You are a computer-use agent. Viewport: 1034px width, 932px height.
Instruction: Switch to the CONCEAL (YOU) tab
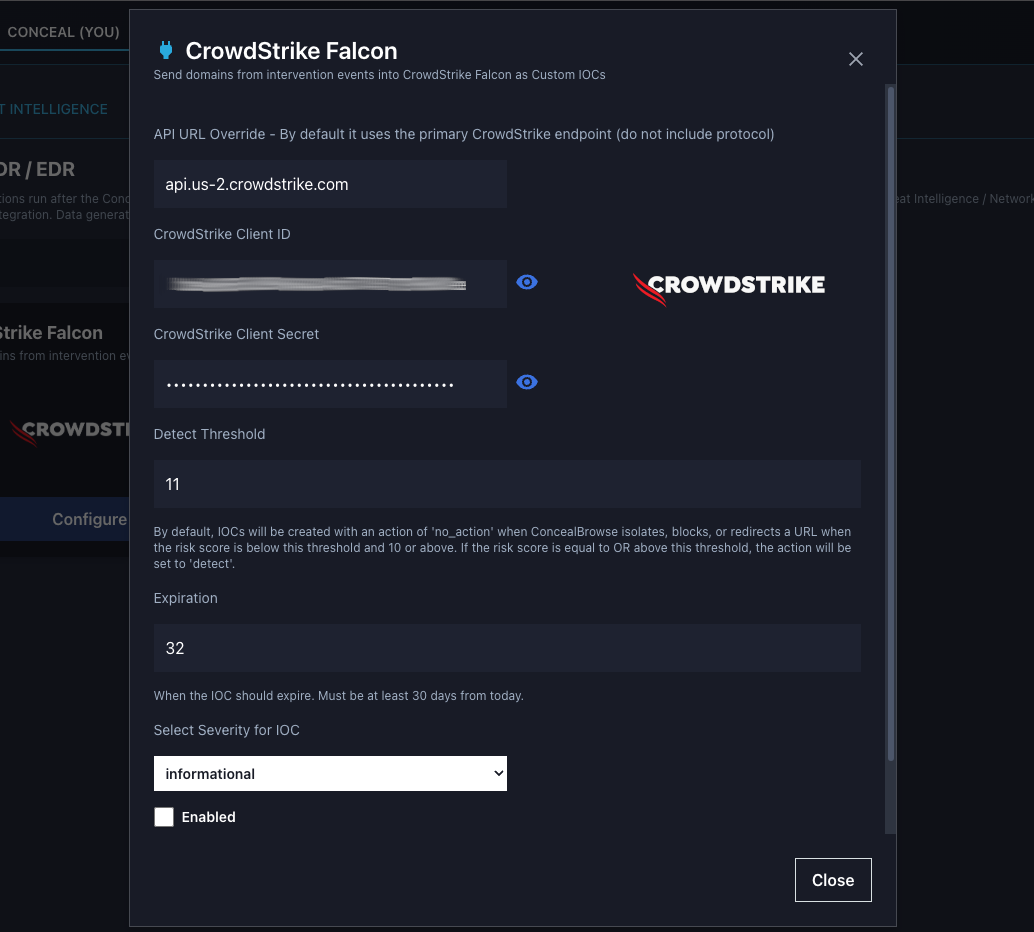point(63,32)
